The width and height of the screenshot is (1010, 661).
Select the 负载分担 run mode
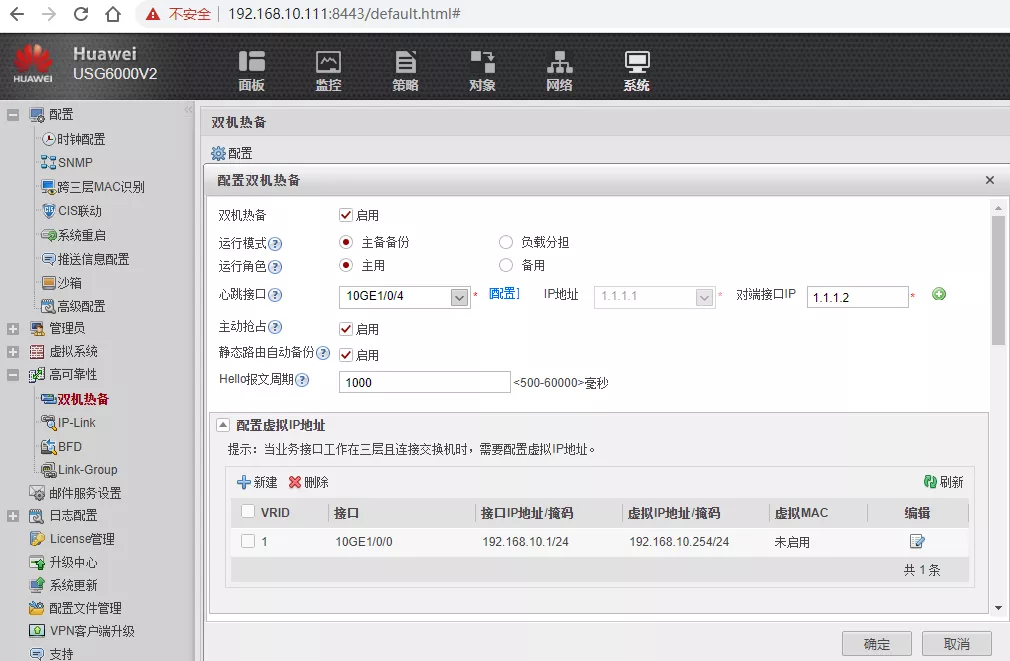[x=506, y=242]
